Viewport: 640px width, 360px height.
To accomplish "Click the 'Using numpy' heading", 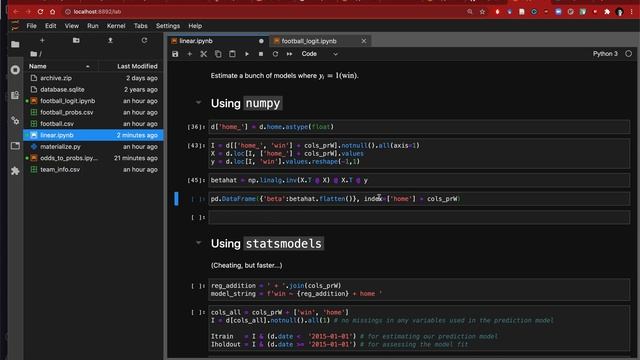I will (247, 103).
